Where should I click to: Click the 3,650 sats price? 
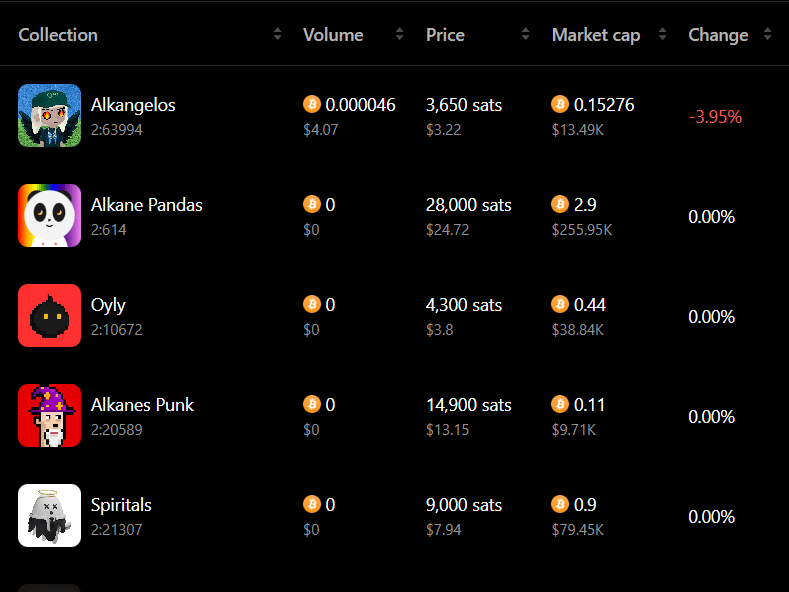point(464,105)
